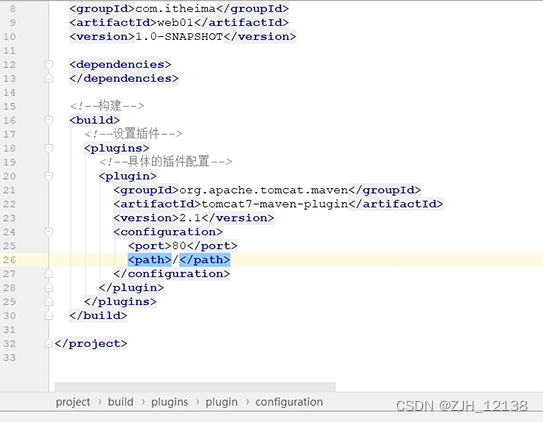Click the port value 80

point(179,246)
